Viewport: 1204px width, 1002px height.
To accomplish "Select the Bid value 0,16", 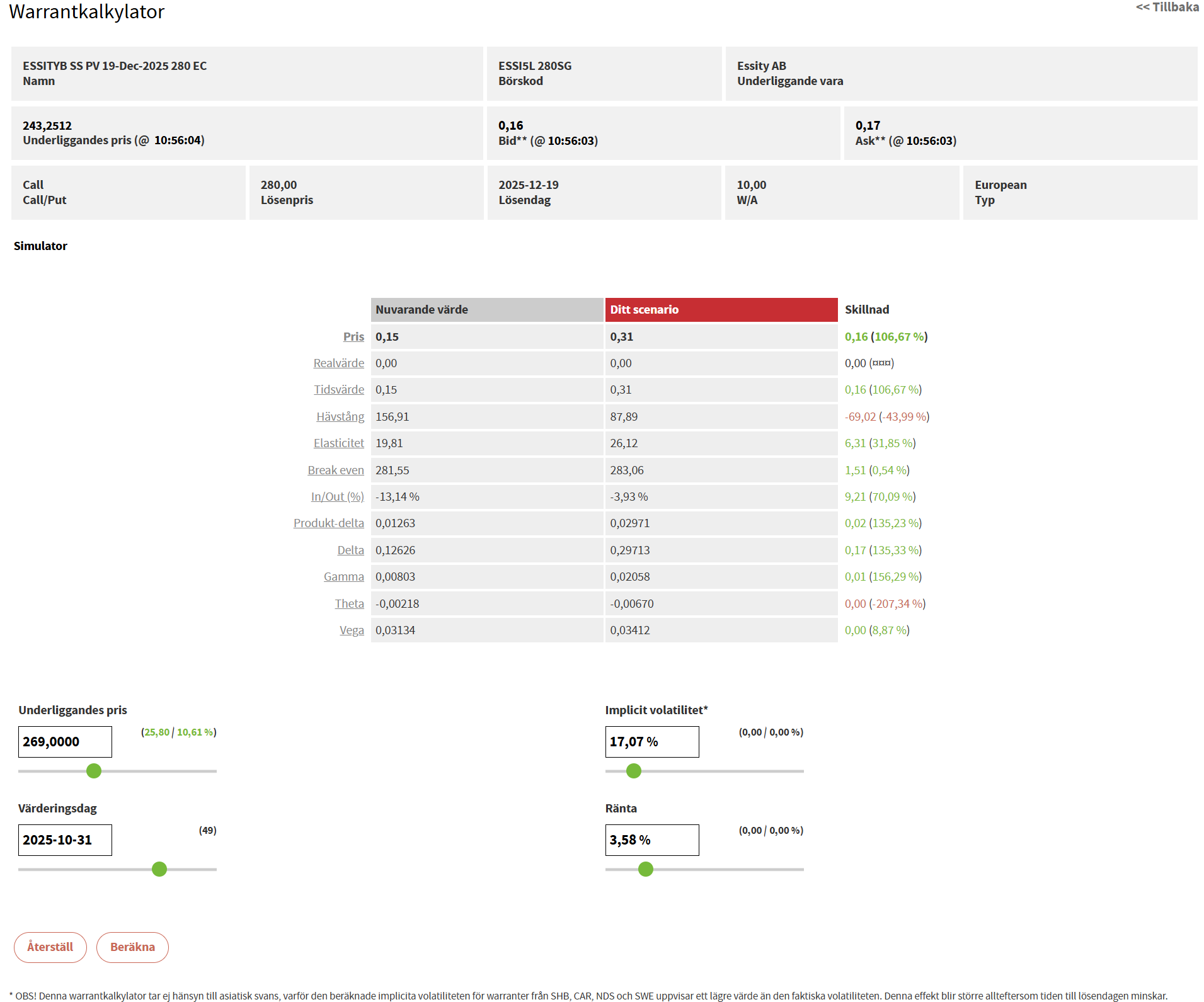I will pyautogui.click(x=510, y=125).
